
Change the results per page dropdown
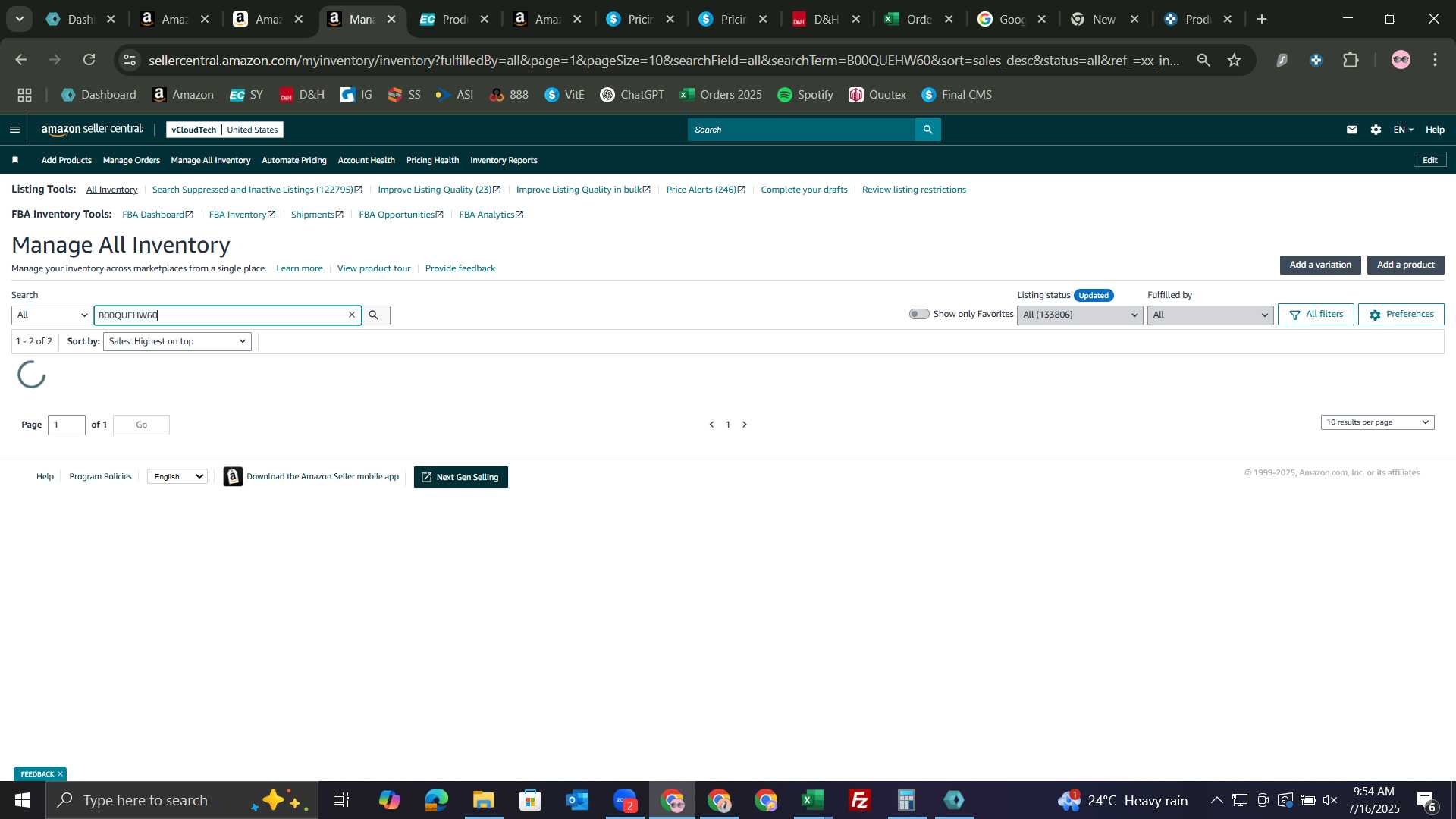click(x=1377, y=422)
